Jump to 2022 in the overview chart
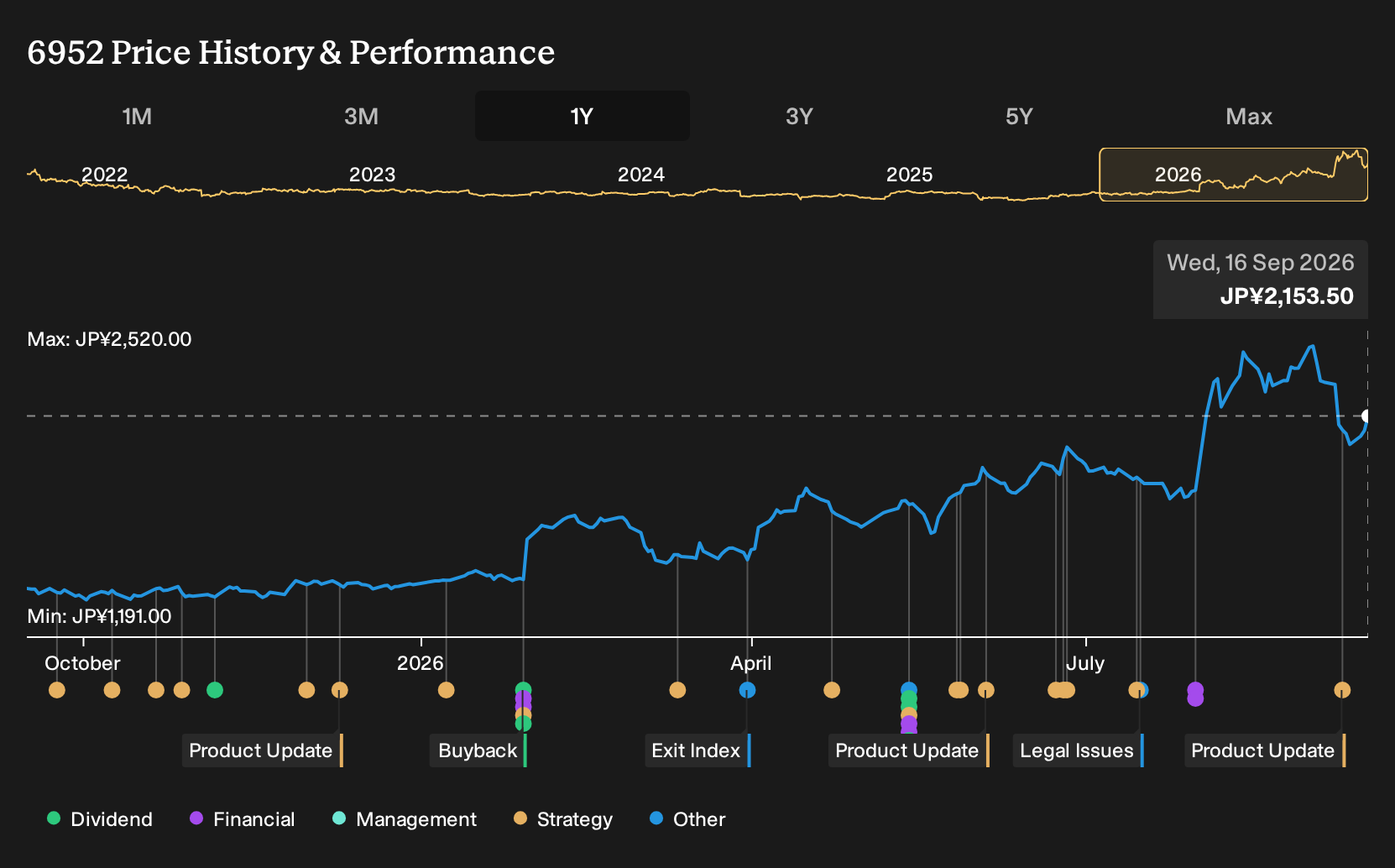The width and height of the screenshot is (1395, 868). pos(104,175)
